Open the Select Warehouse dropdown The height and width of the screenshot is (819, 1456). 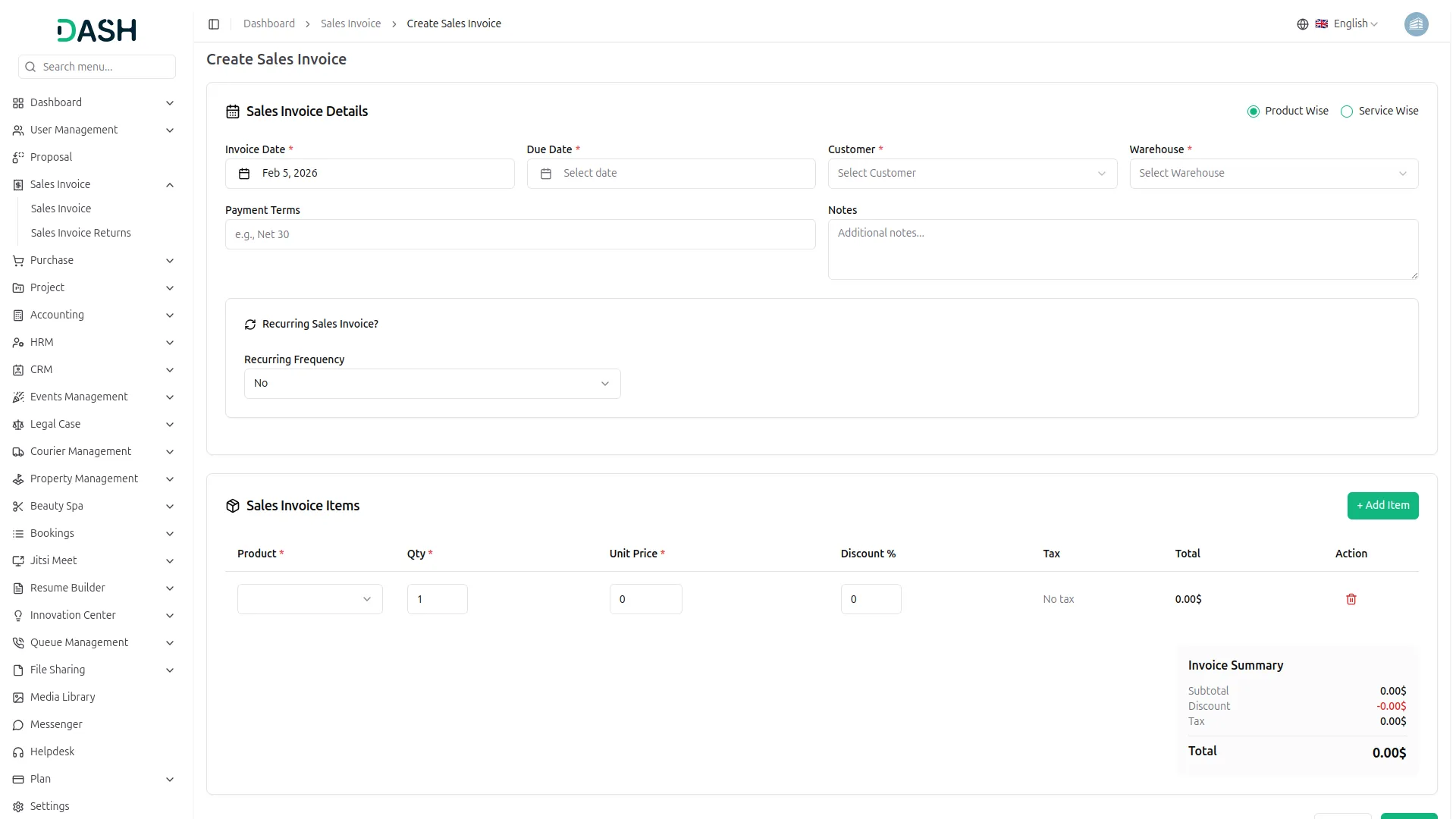click(x=1272, y=173)
